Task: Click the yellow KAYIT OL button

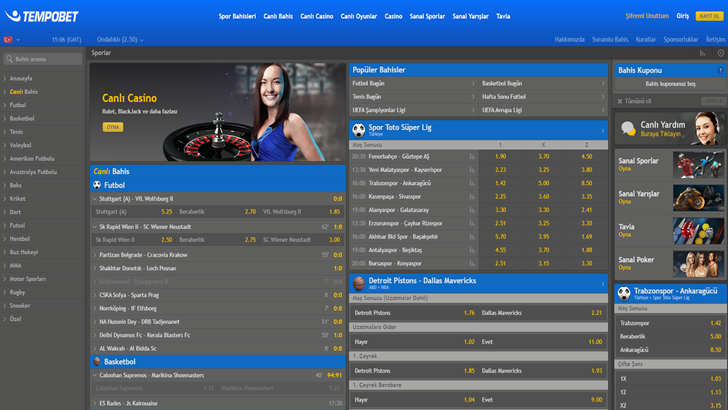Action: coord(709,16)
